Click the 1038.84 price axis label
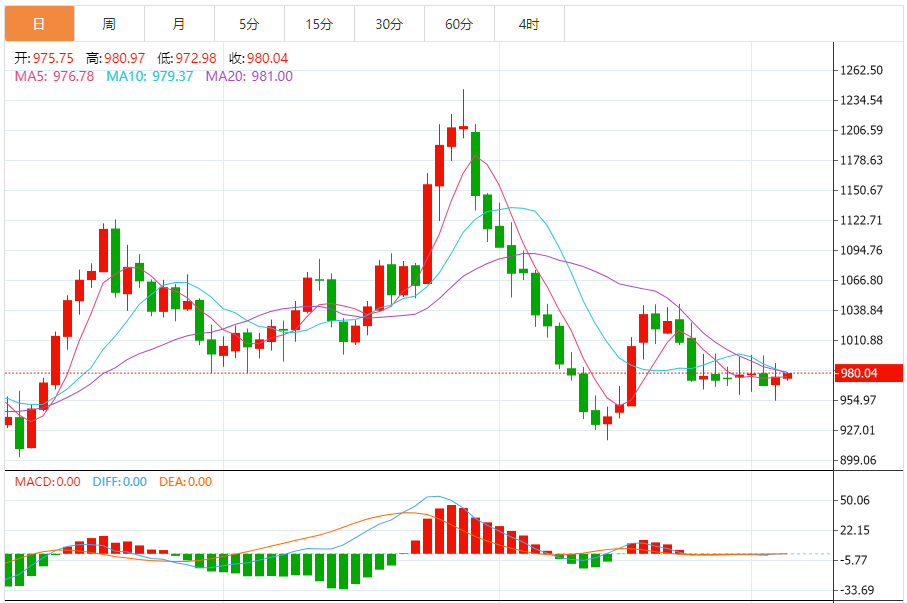 tap(861, 310)
